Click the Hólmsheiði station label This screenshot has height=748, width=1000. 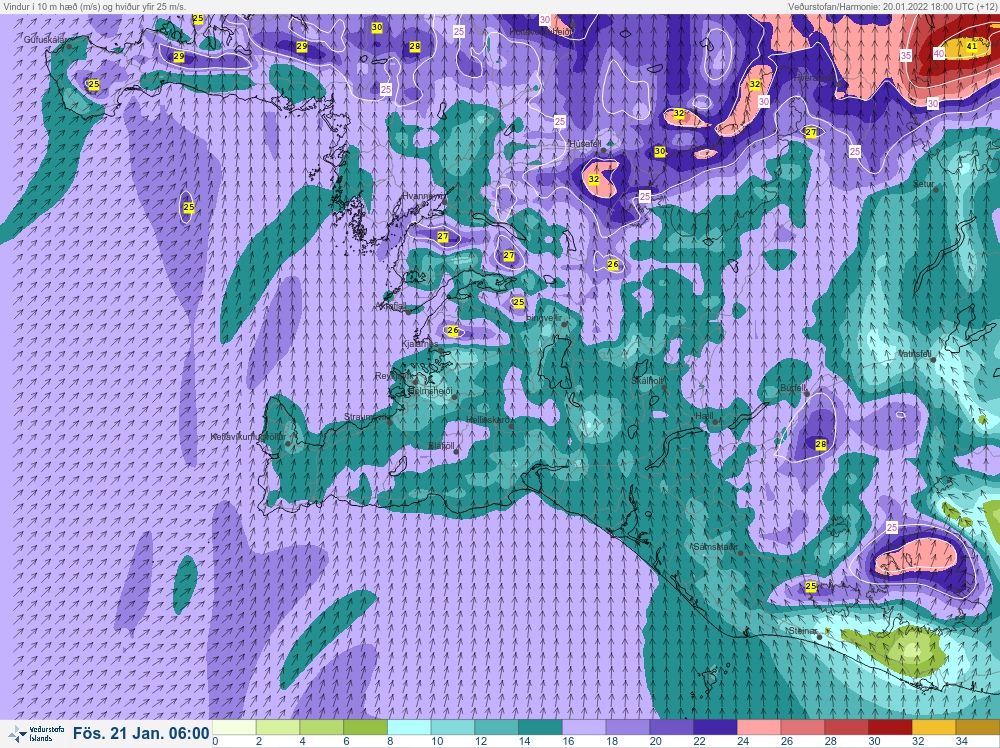click(430, 390)
